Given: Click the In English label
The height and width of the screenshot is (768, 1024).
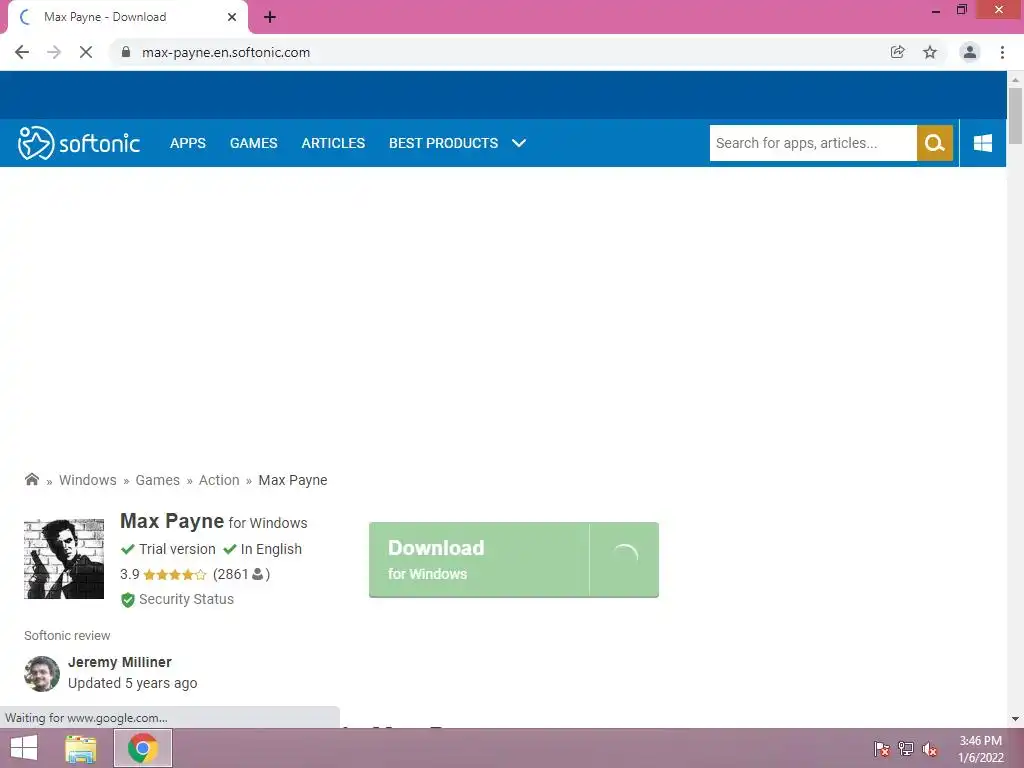Looking at the screenshot, I should (271, 549).
